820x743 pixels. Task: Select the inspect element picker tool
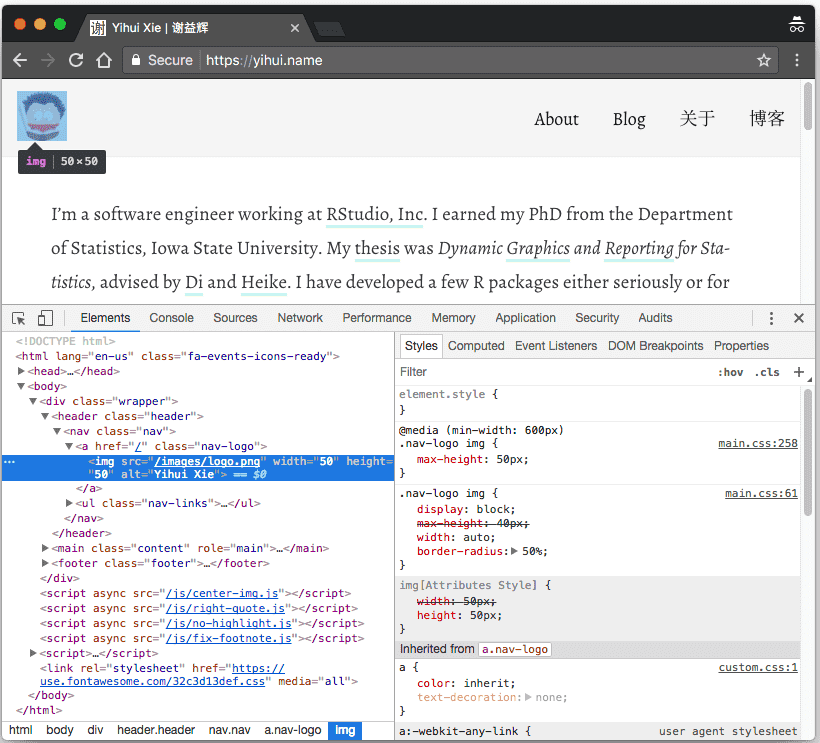[17, 317]
